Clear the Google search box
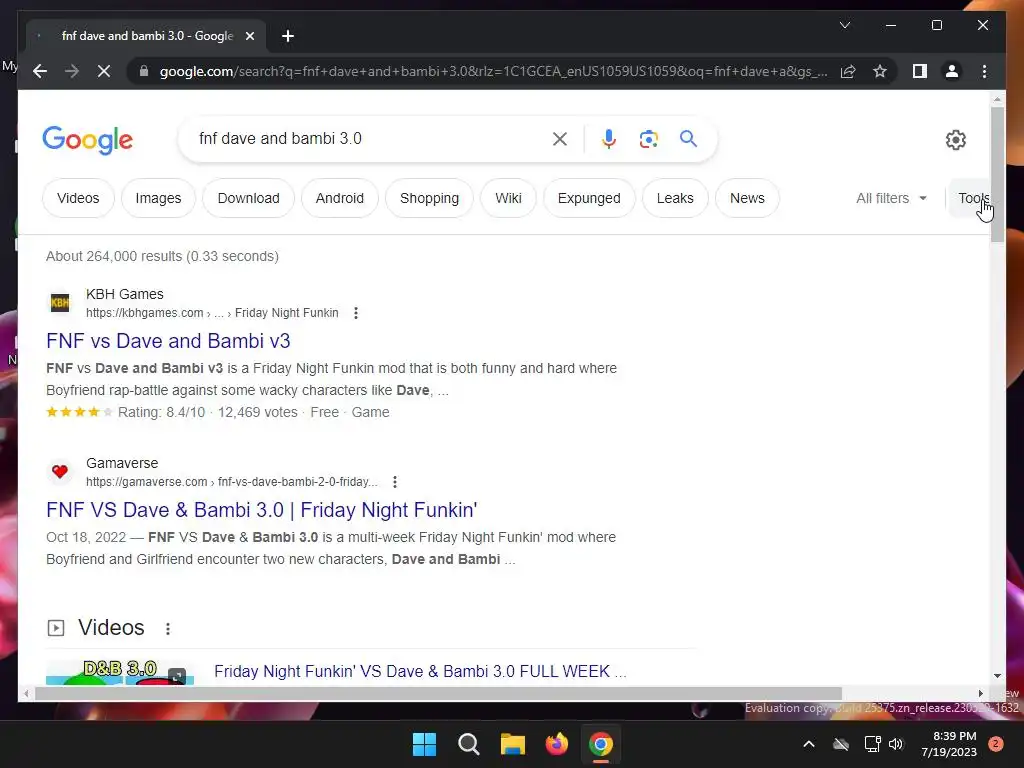 (x=560, y=138)
